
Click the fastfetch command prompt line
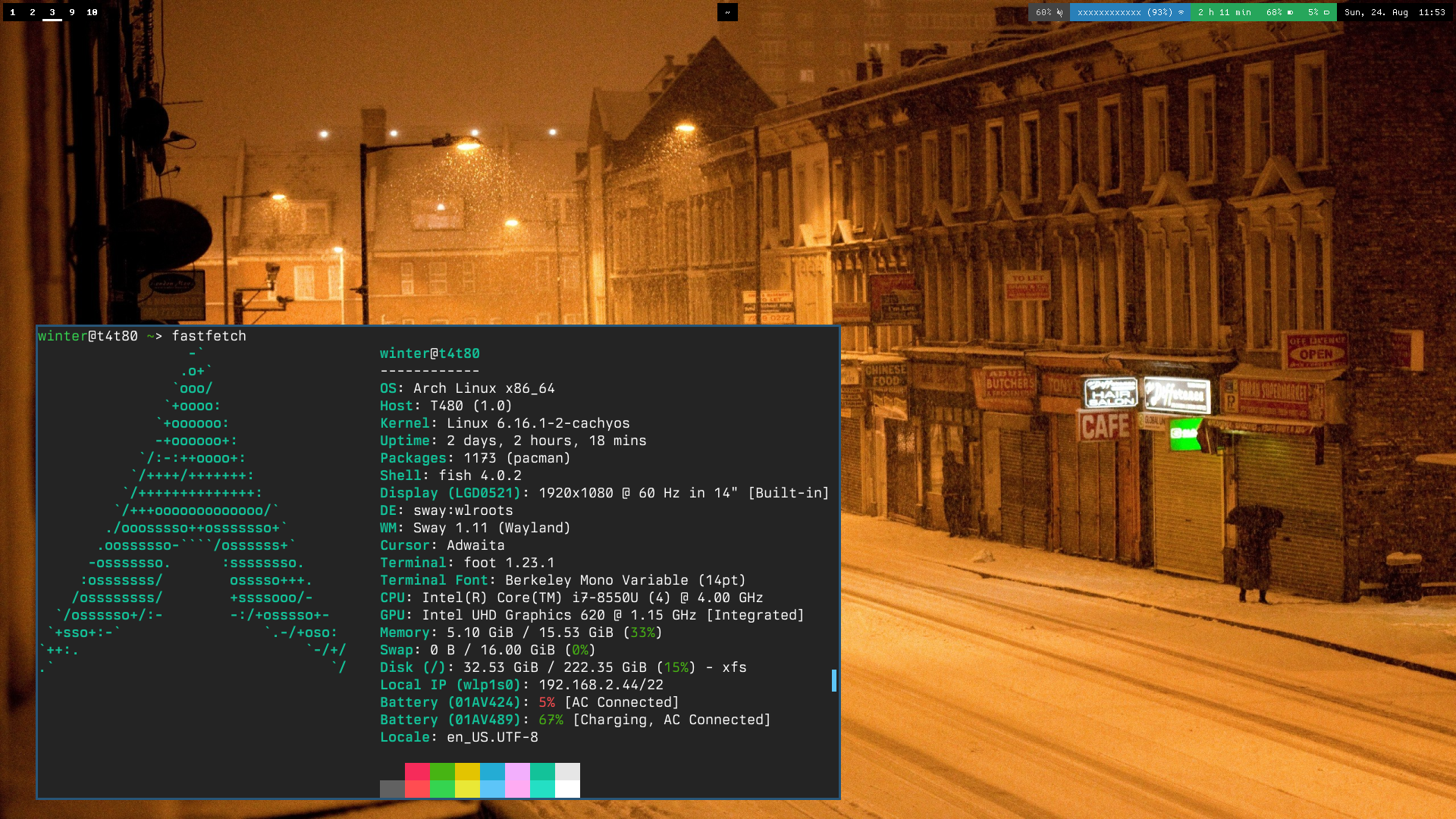point(143,336)
